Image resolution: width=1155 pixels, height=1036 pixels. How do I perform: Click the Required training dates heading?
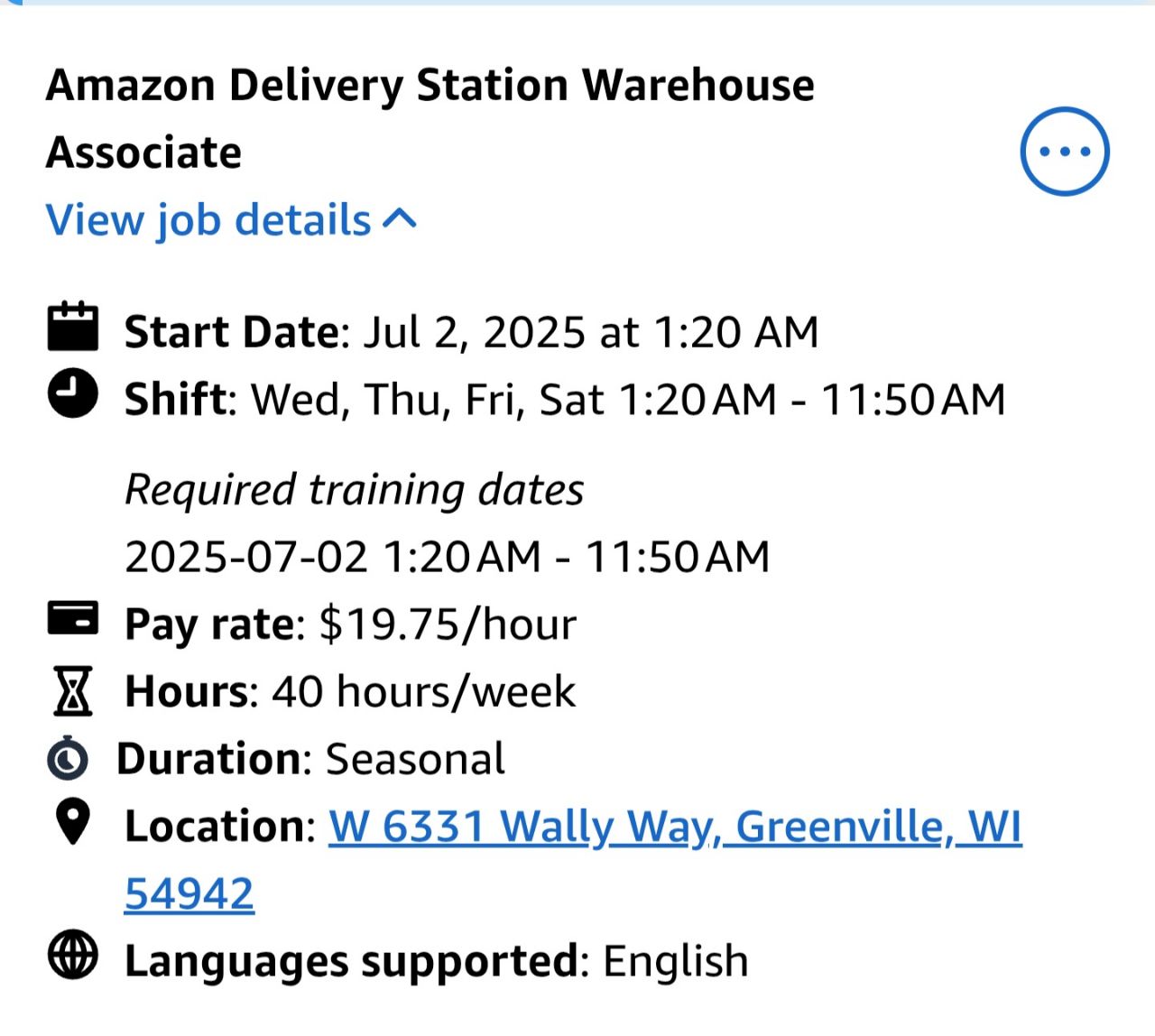point(354,490)
